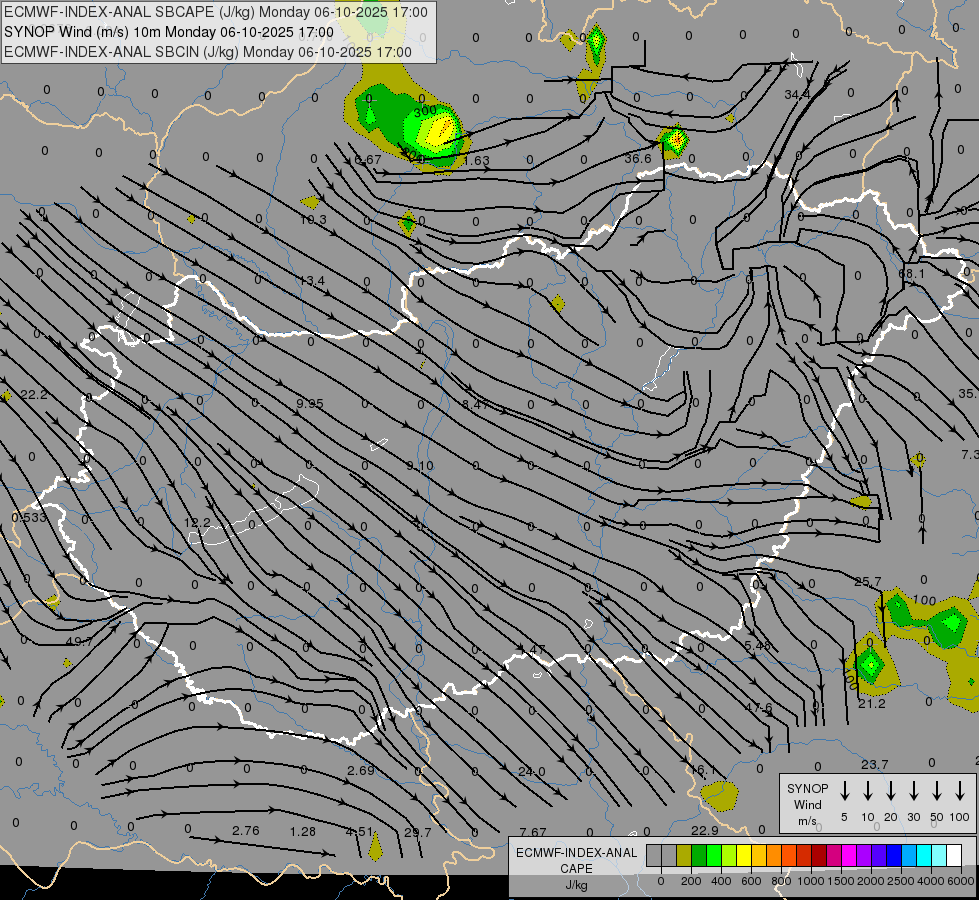The image size is (979, 900).
Task: Click the 20 m/s wind arrow in legend
Action: [890, 791]
